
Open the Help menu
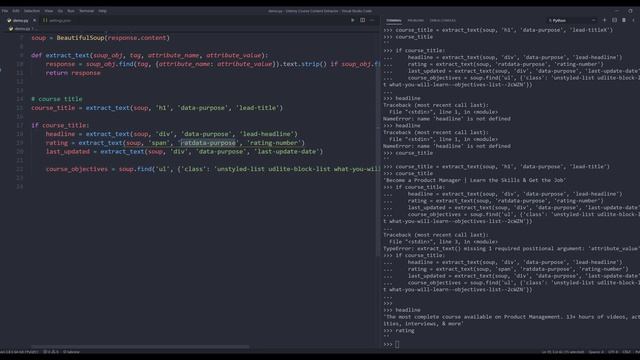(102, 11)
